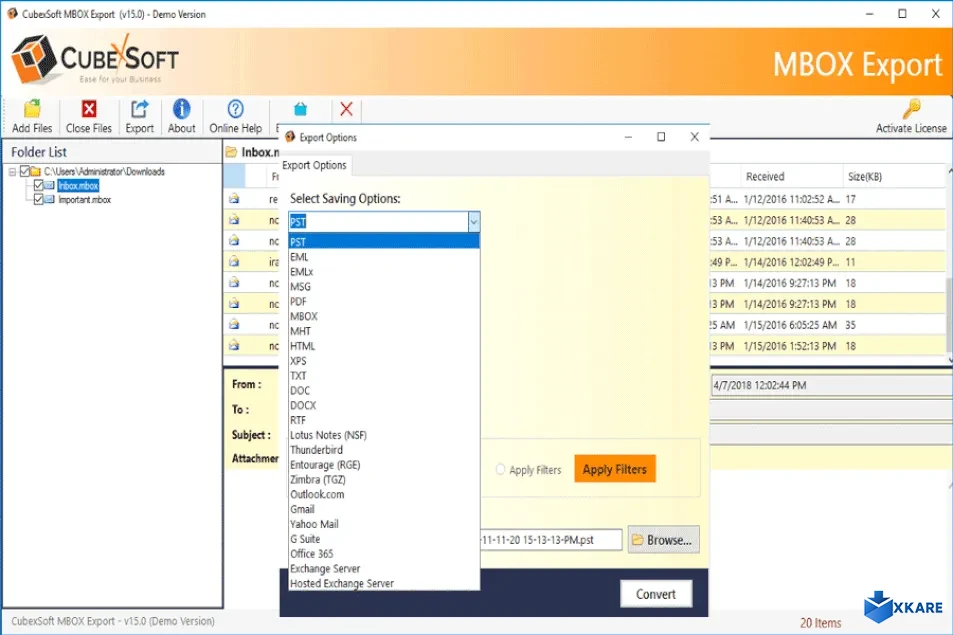Select Entourage (RGE) option
This screenshot has height=635, width=953.
point(384,465)
